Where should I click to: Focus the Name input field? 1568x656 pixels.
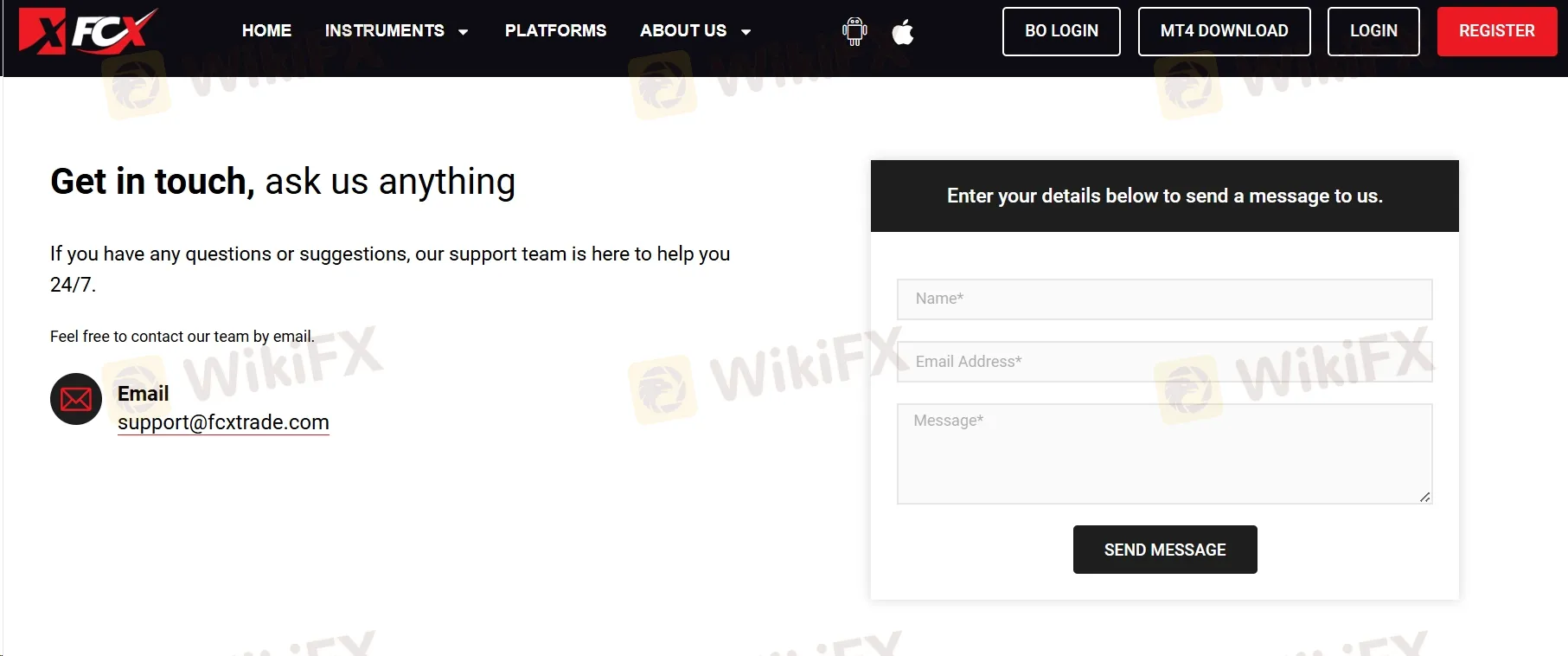tap(1164, 299)
